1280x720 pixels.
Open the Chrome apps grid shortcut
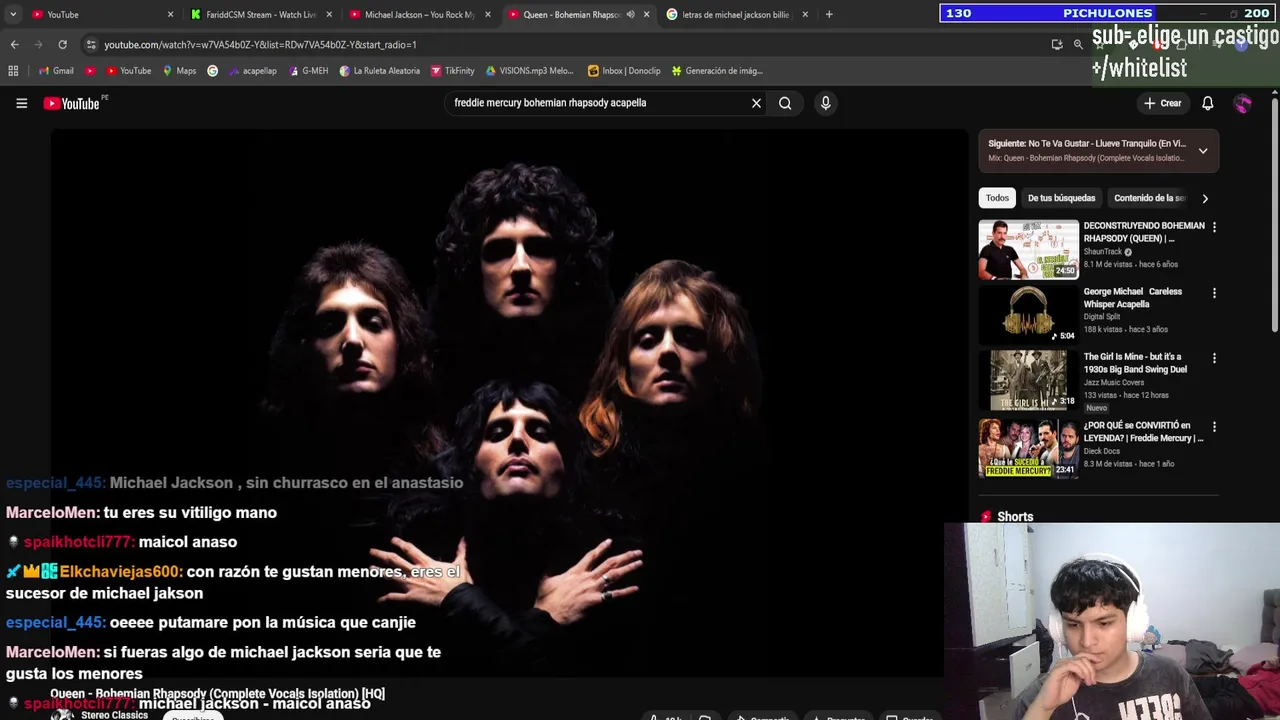[x=13, y=71]
